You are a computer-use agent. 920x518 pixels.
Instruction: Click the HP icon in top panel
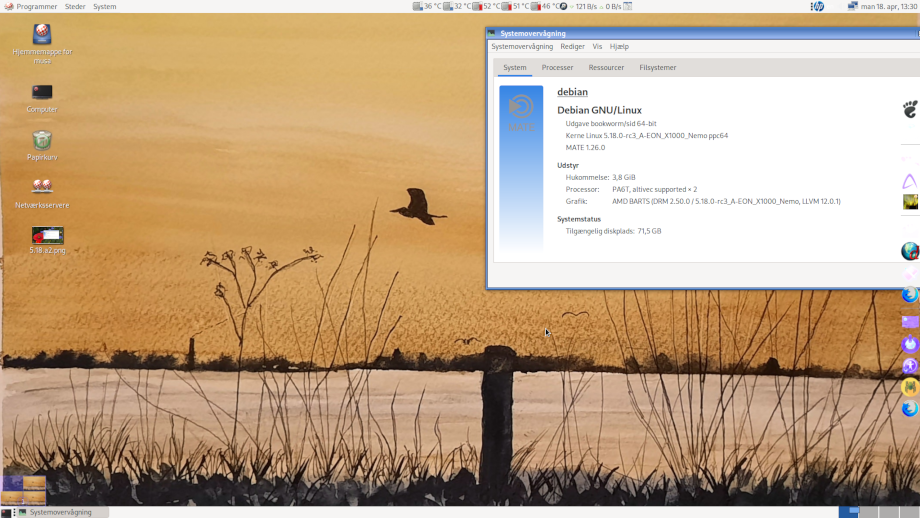point(817,6)
